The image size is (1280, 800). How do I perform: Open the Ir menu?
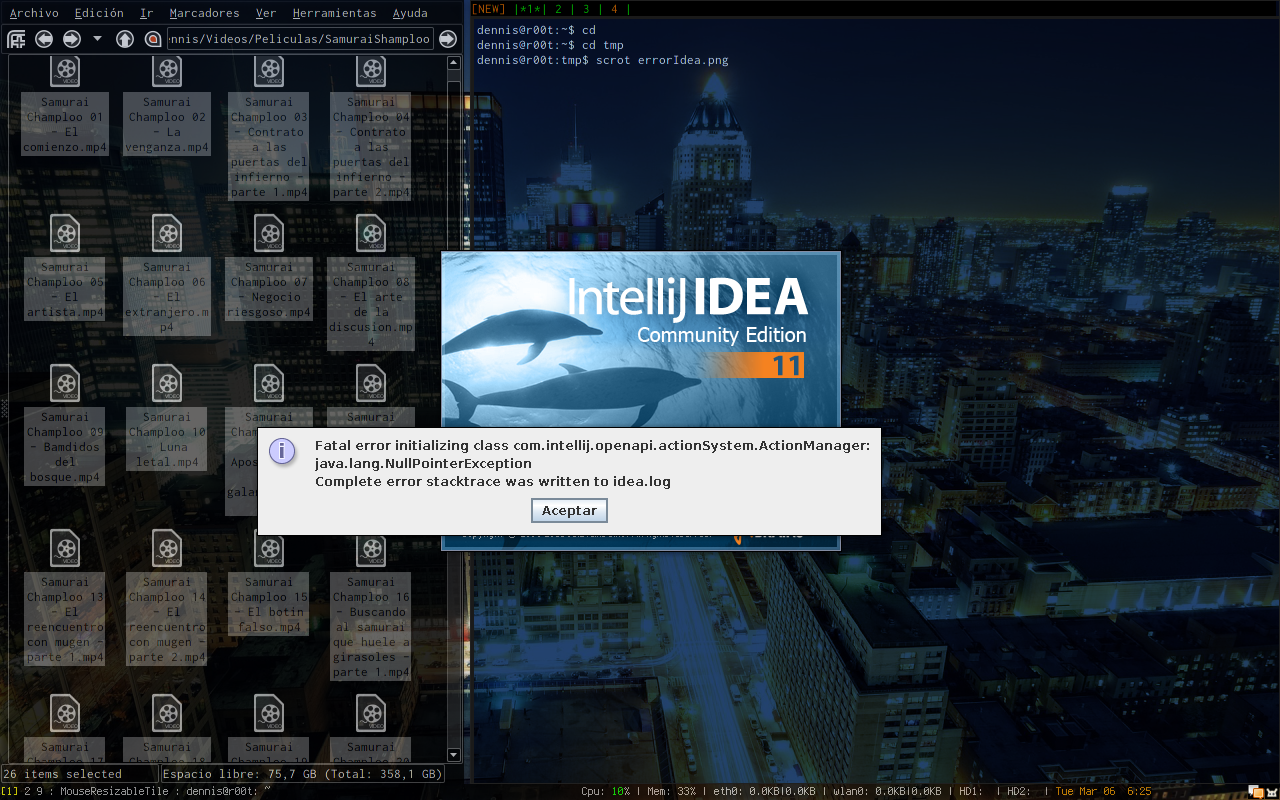click(x=147, y=13)
